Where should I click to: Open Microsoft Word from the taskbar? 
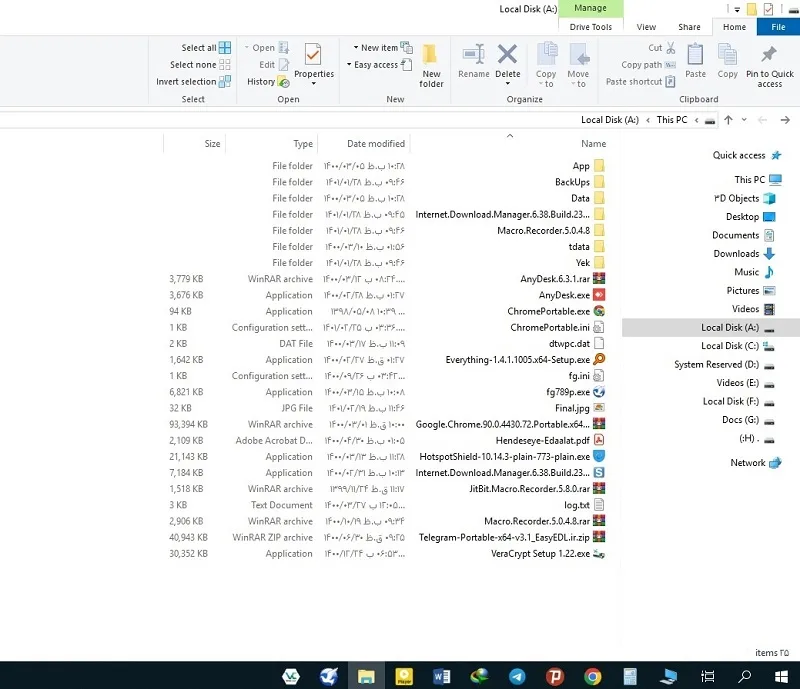[441, 677]
